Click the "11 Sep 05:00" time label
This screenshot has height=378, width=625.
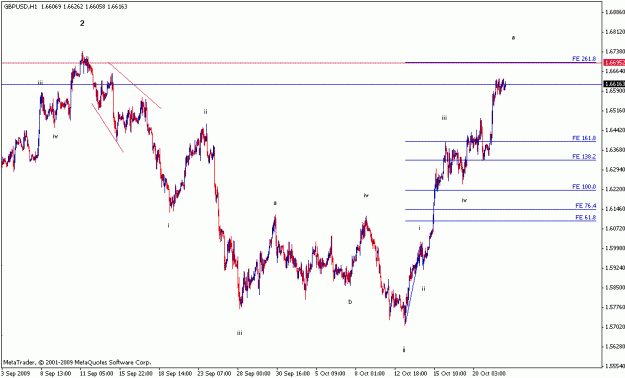tap(96, 374)
